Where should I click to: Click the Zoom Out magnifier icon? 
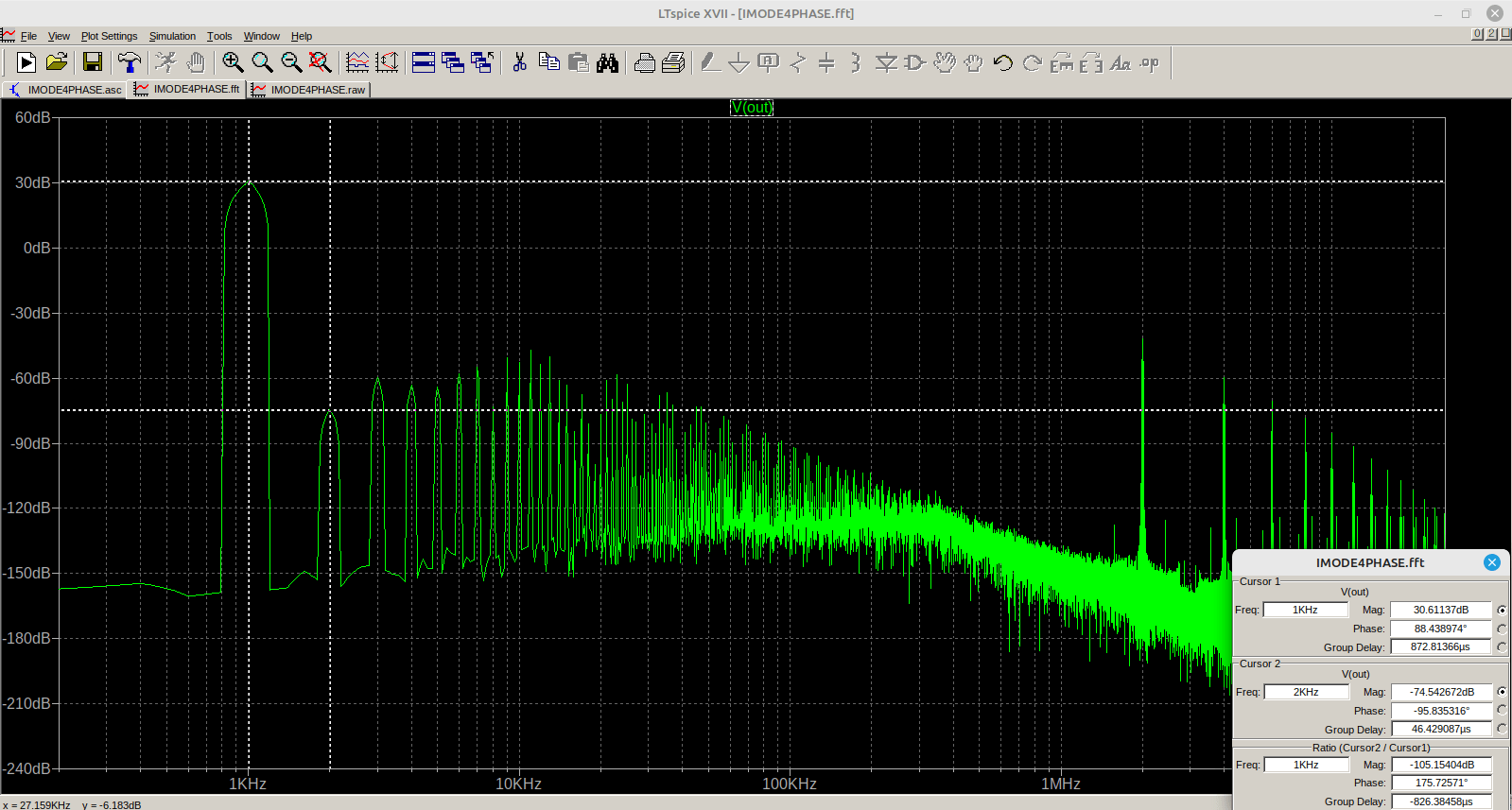[291, 62]
